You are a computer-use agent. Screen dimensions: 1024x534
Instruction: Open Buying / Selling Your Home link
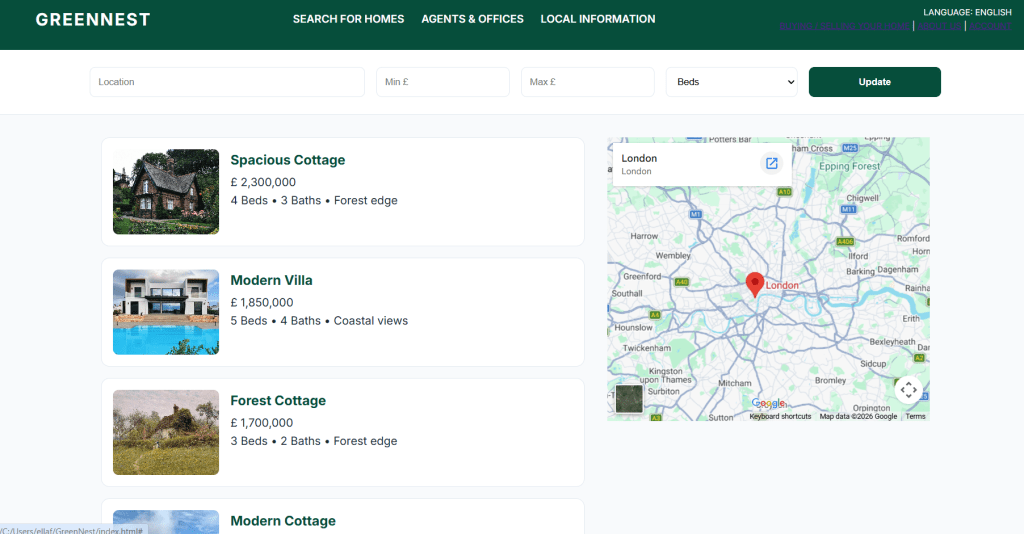(844, 26)
